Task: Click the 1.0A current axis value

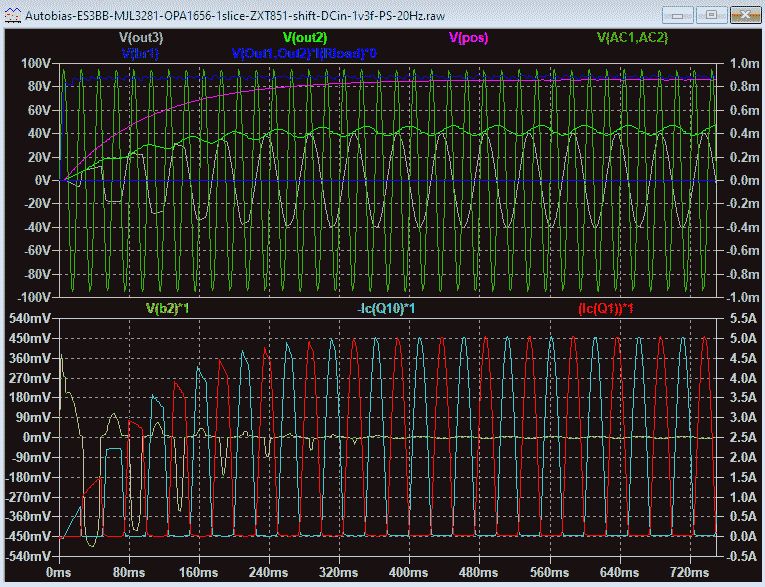Action: (x=744, y=497)
